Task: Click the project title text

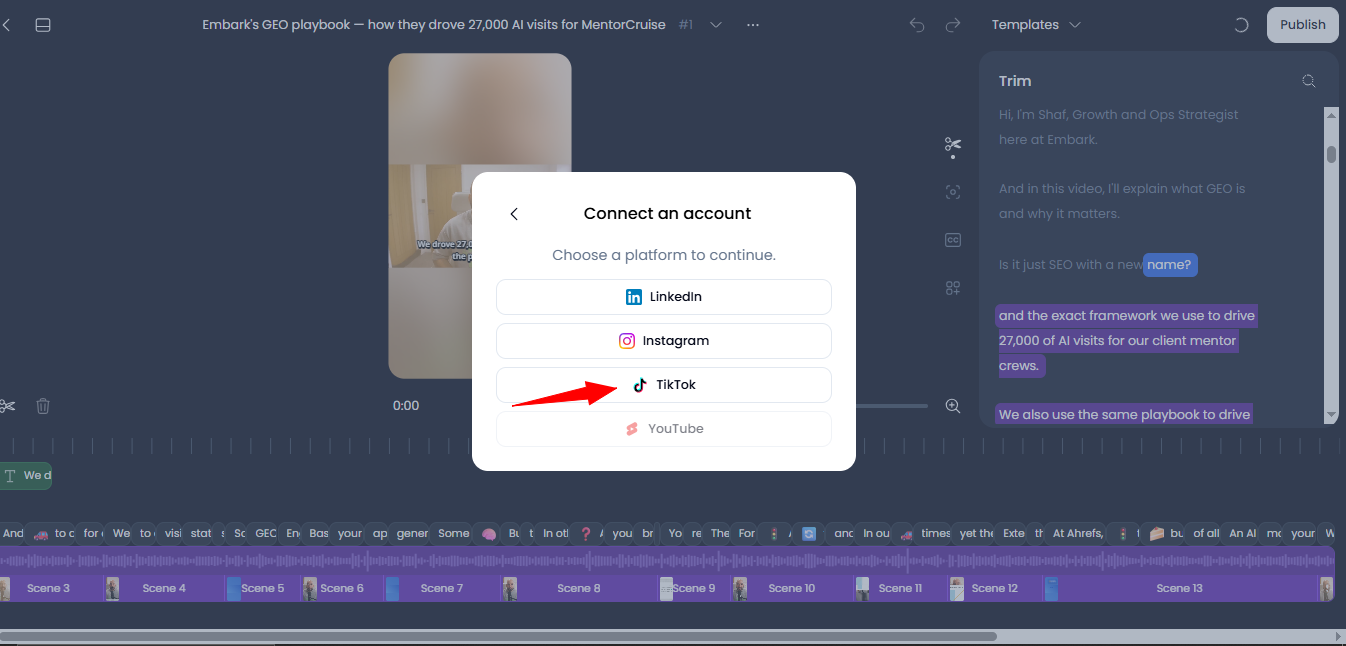Action: (x=434, y=25)
